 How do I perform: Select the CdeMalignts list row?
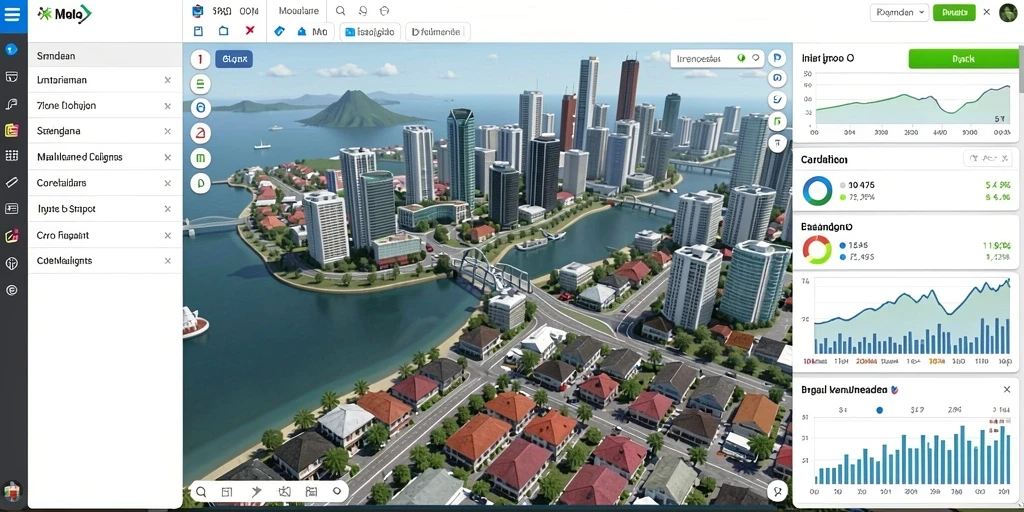pyautogui.click(x=104, y=261)
